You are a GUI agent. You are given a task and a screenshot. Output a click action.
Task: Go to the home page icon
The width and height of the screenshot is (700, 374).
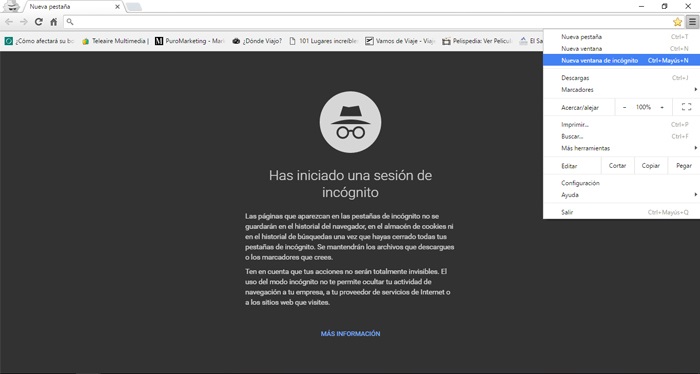54,22
